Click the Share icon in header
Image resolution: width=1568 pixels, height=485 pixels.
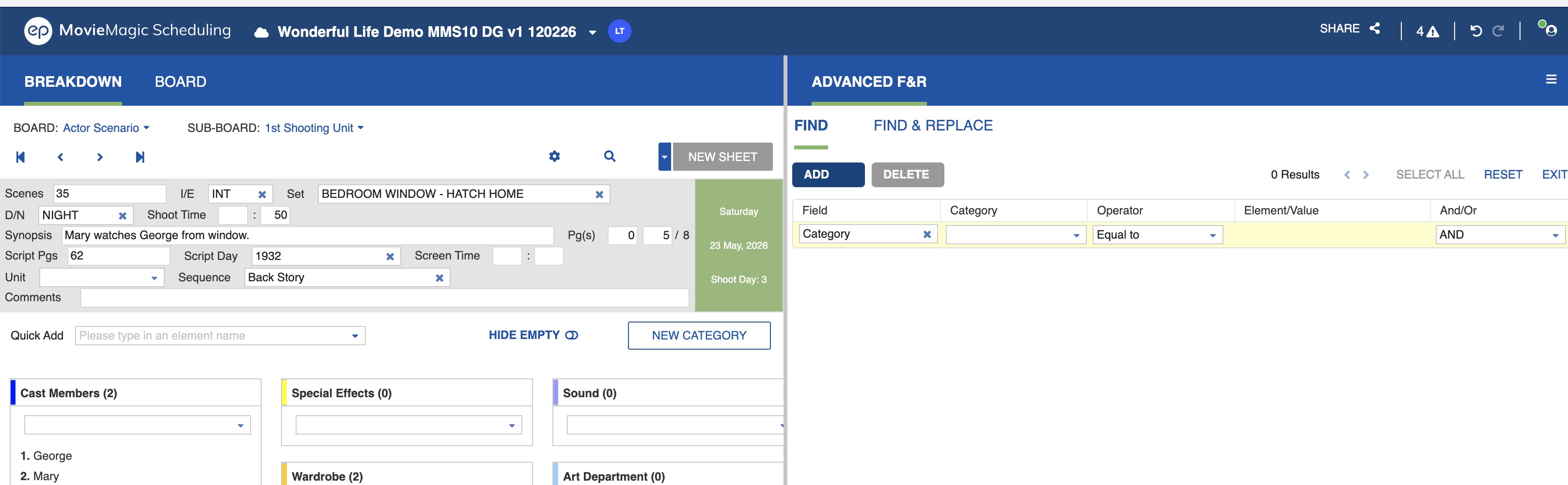pyautogui.click(x=1375, y=29)
